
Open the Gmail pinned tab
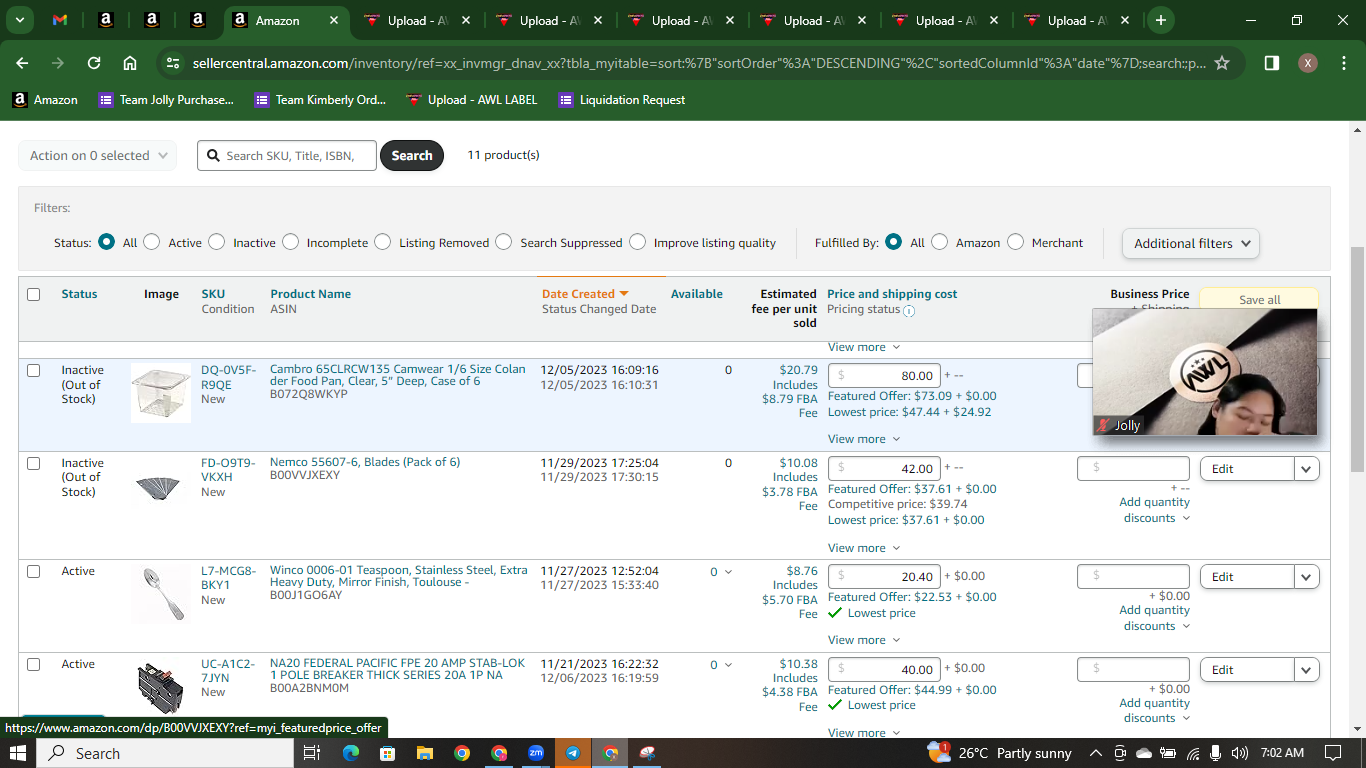60,20
